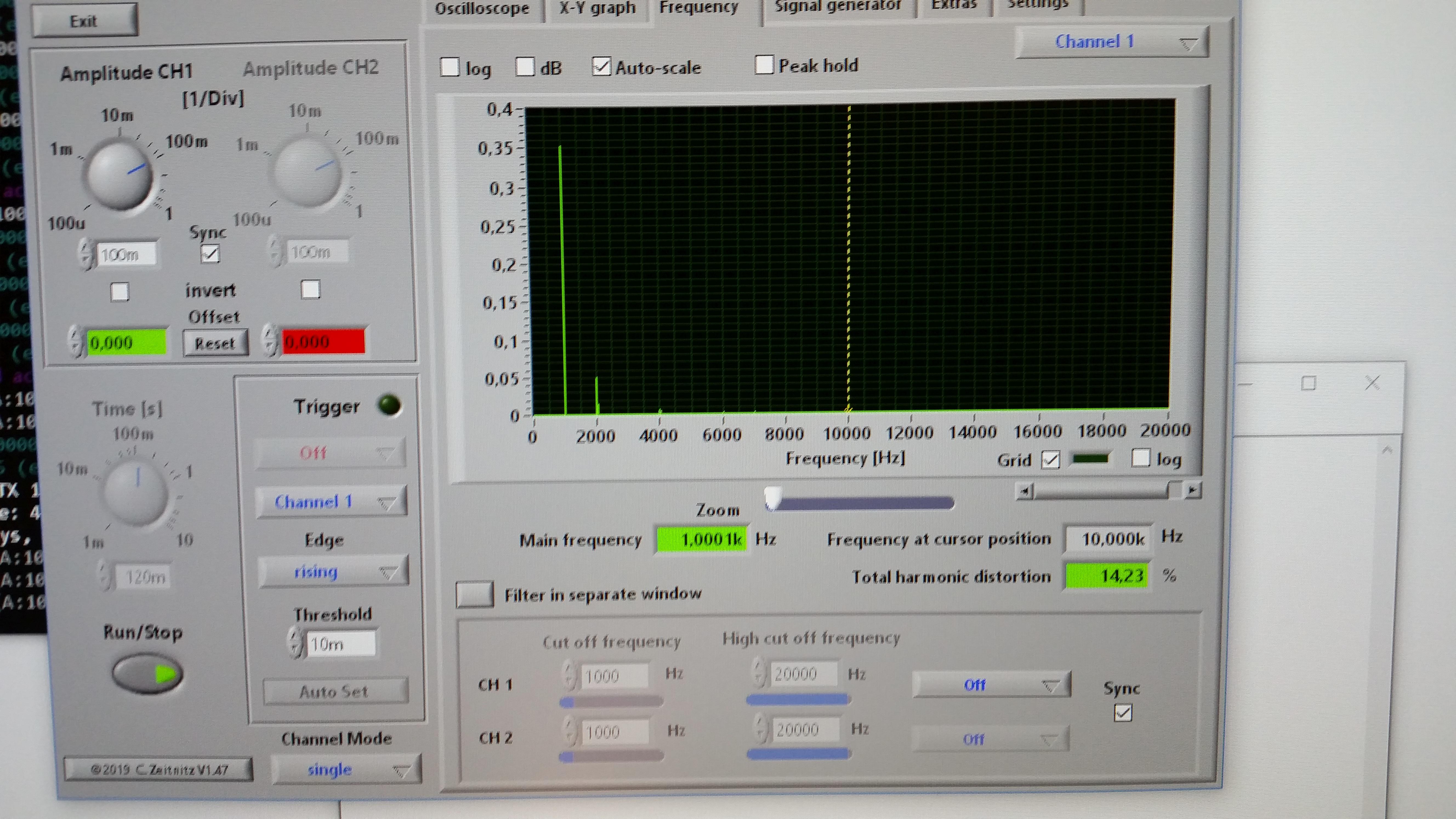Click the CH 1 cut off frequency slider
The image size is (1456, 819).
611,702
